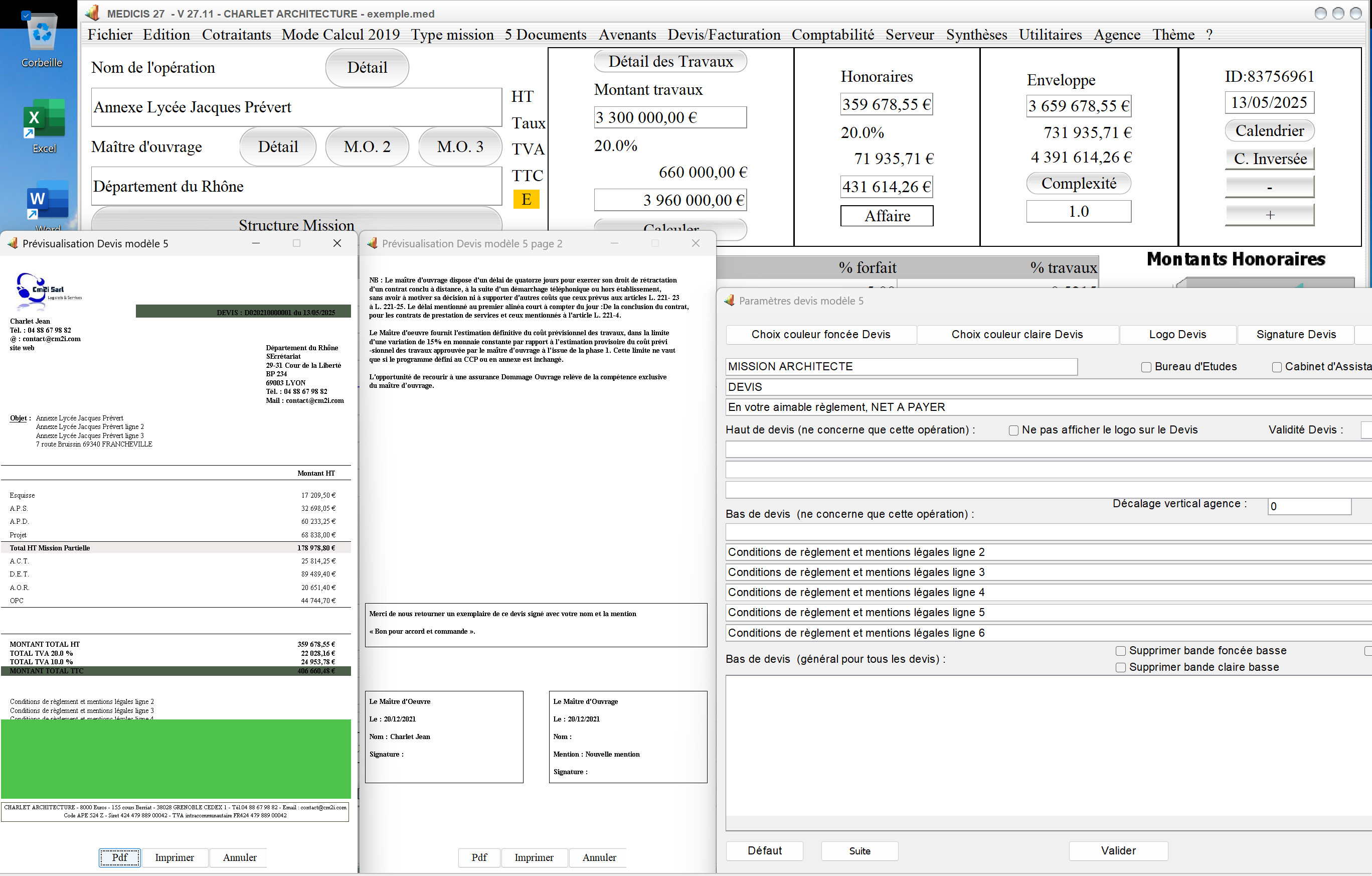Click the minus button under C. Inversée
Image resolution: width=1372 pixels, height=876 pixels.
coord(1269,186)
